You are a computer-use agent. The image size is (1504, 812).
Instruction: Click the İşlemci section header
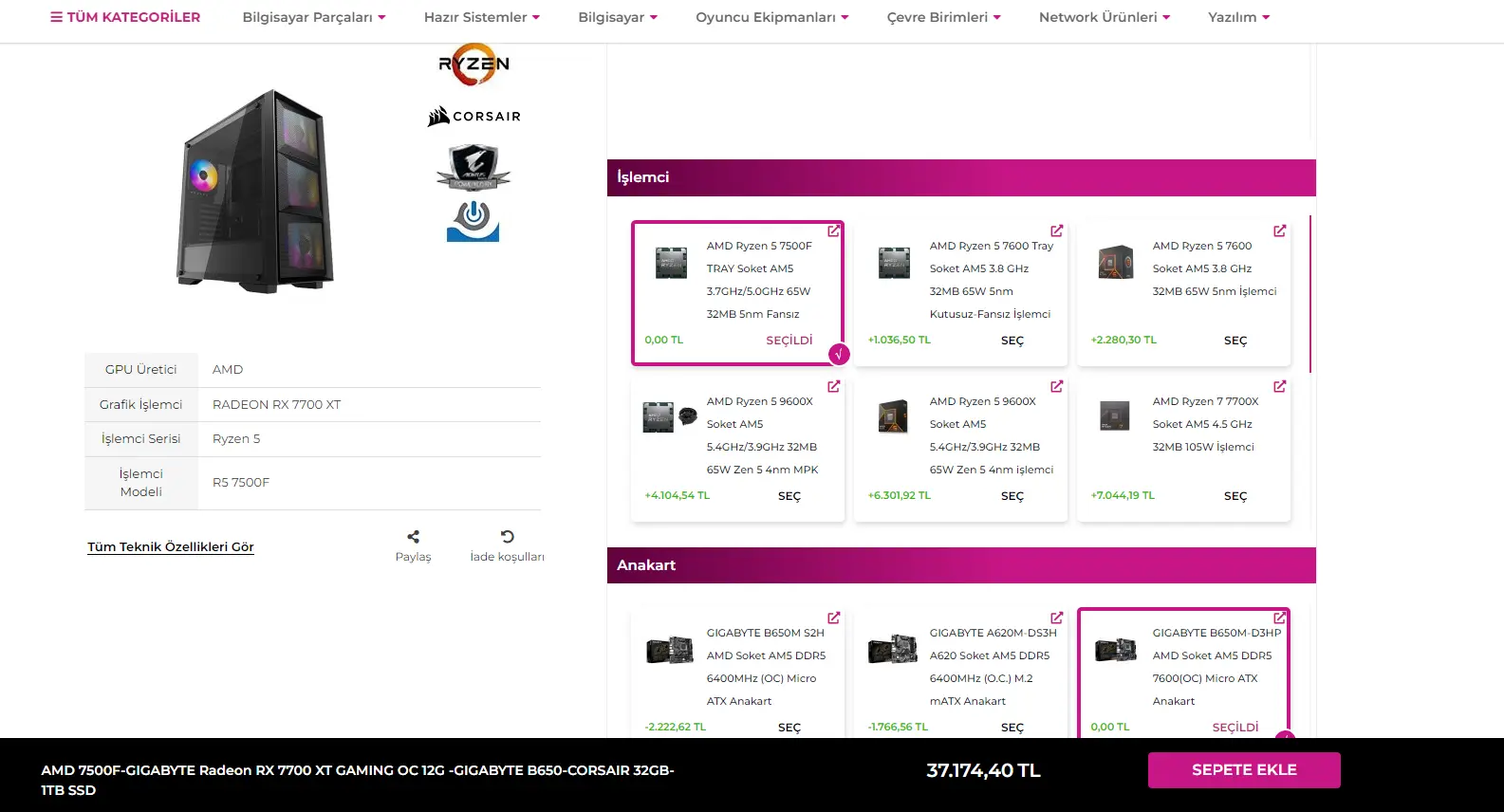click(x=961, y=177)
